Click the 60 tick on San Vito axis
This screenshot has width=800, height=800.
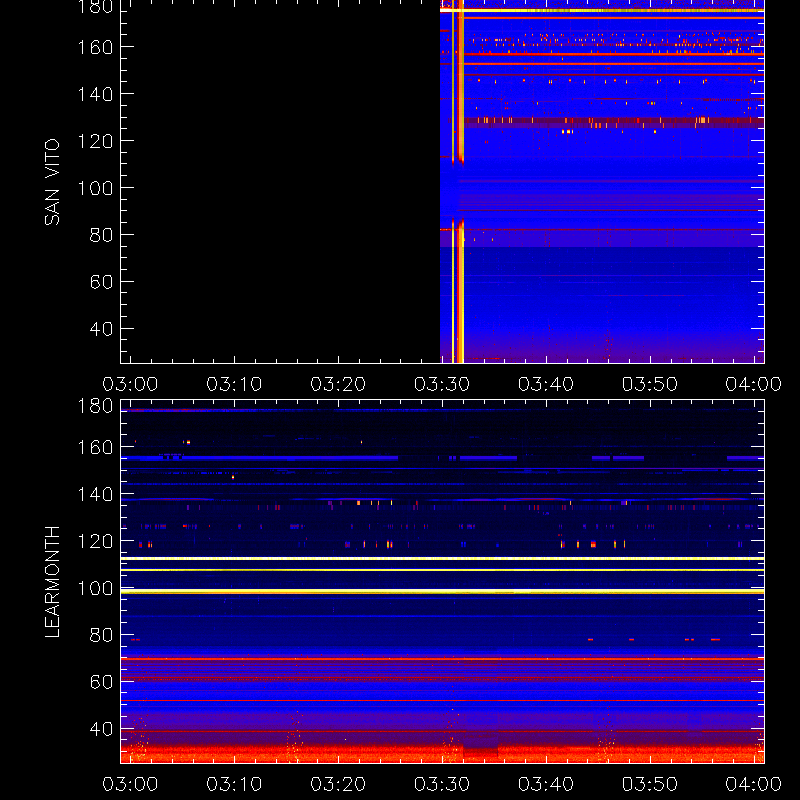pyautogui.click(x=102, y=282)
